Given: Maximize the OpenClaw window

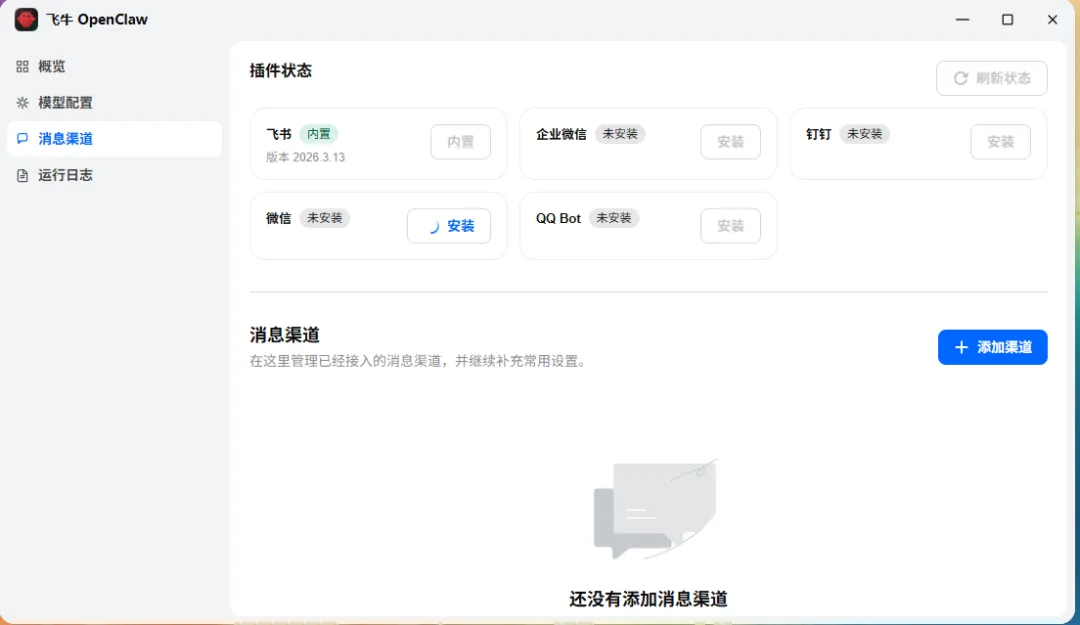Looking at the screenshot, I should (1007, 19).
